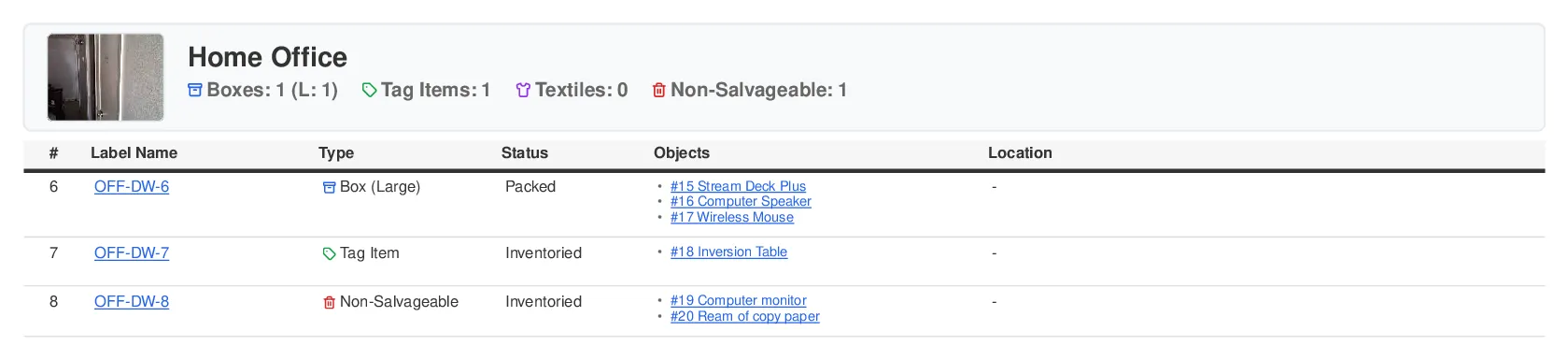Open object #20 Ream of copy paper

coord(745,316)
